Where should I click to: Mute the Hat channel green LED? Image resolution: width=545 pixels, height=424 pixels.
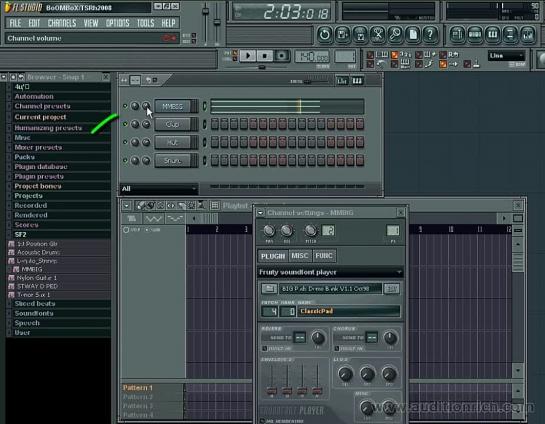[125, 142]
